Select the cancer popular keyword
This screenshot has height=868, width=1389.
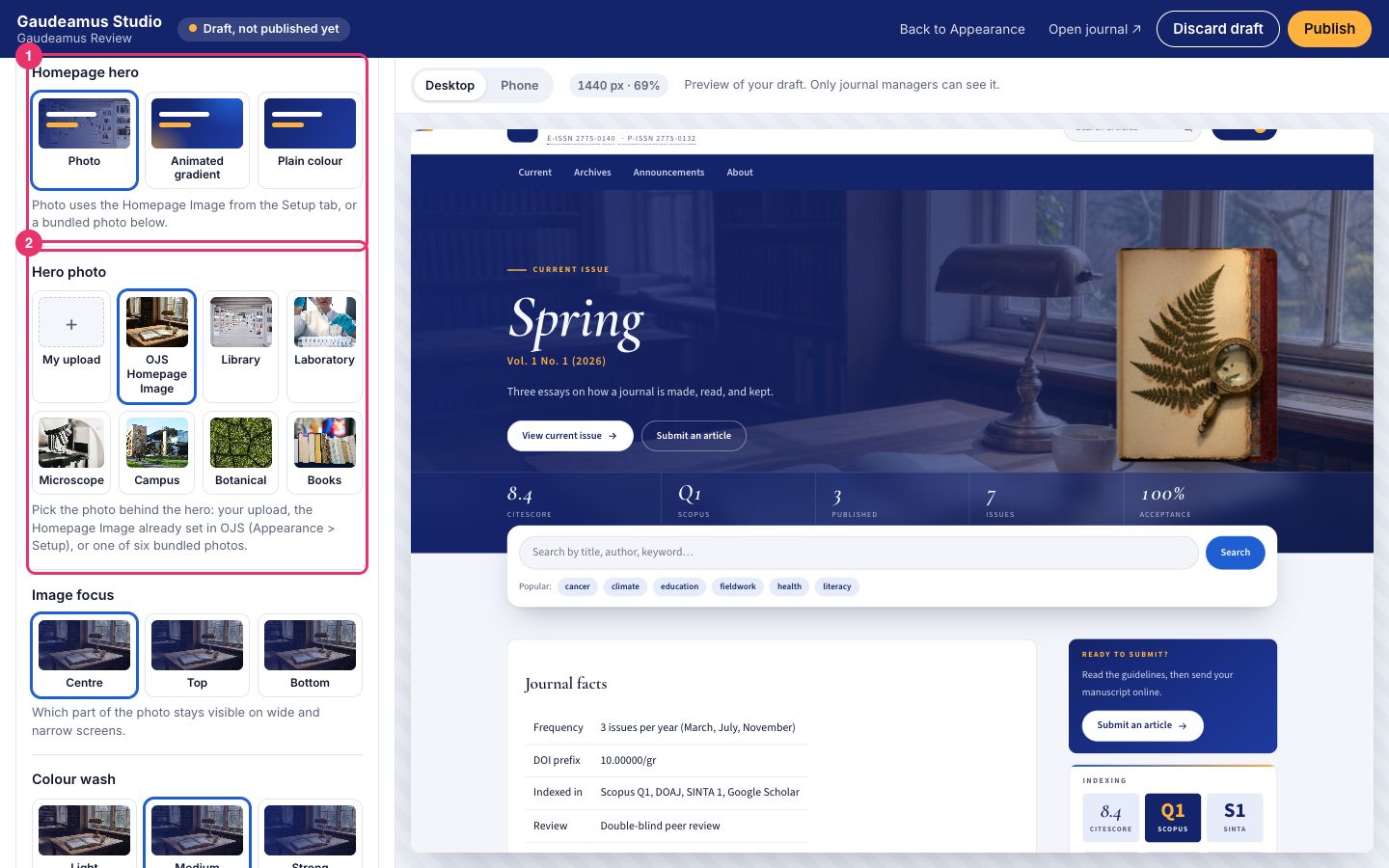point(578,586)
